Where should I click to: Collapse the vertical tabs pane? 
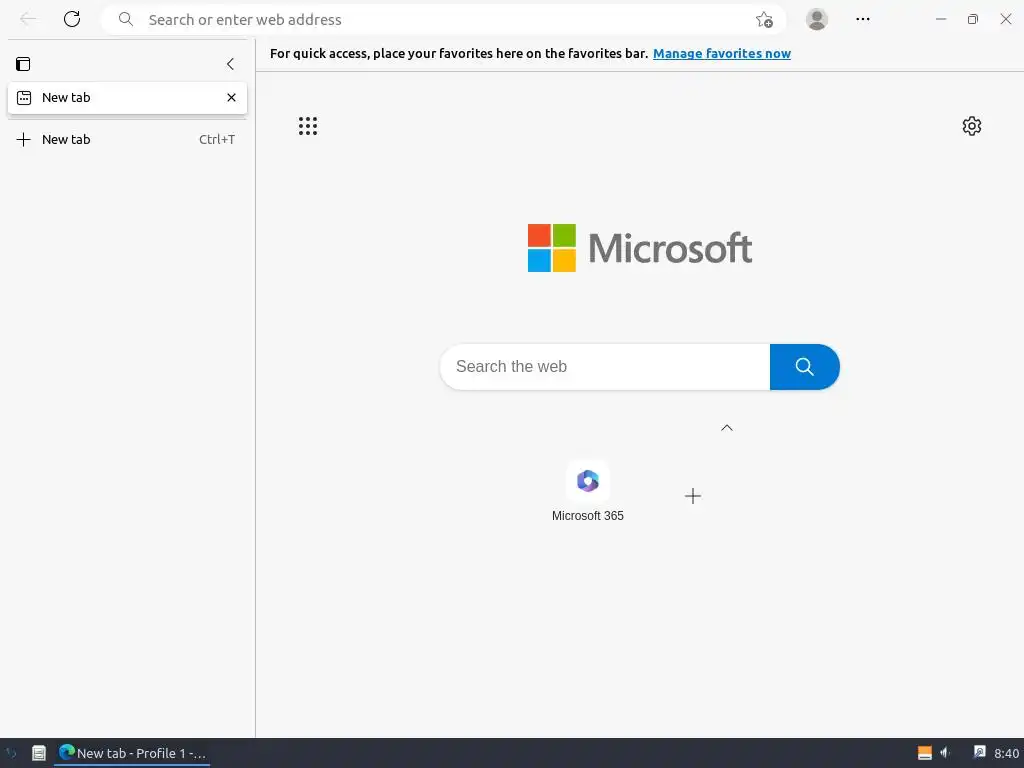point(230,63)
